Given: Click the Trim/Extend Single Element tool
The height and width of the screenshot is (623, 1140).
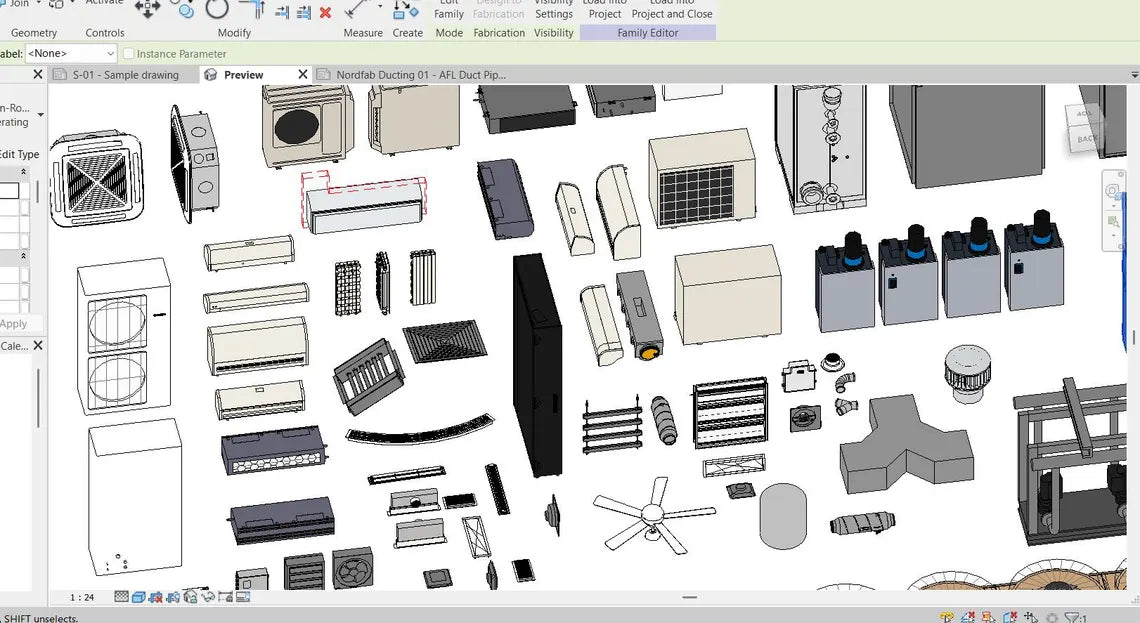Looking at the screenshot, I should click(x=283, y=12).
